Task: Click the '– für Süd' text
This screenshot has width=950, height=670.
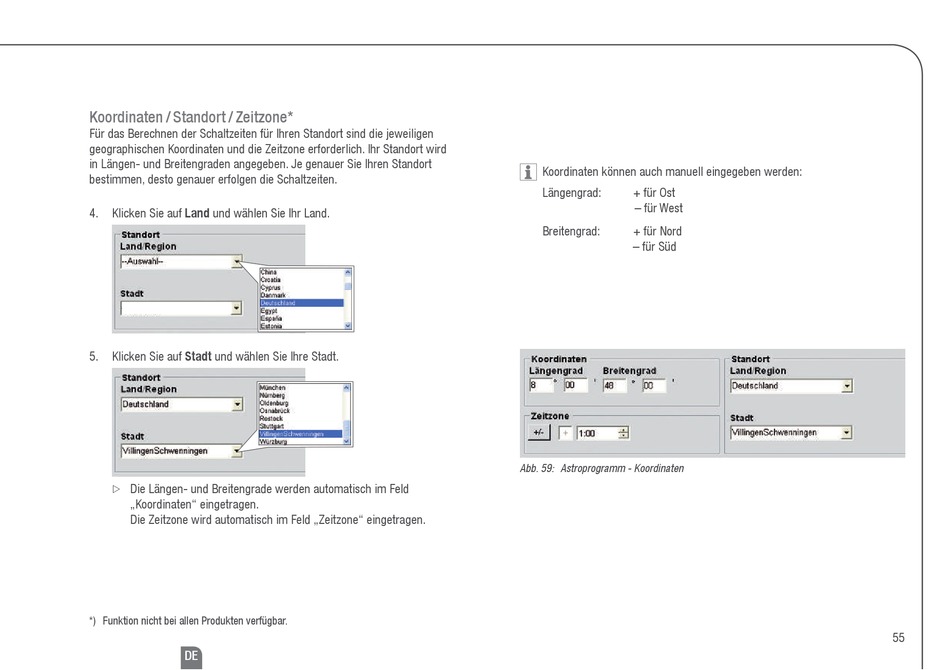Action: click(654, 247)
